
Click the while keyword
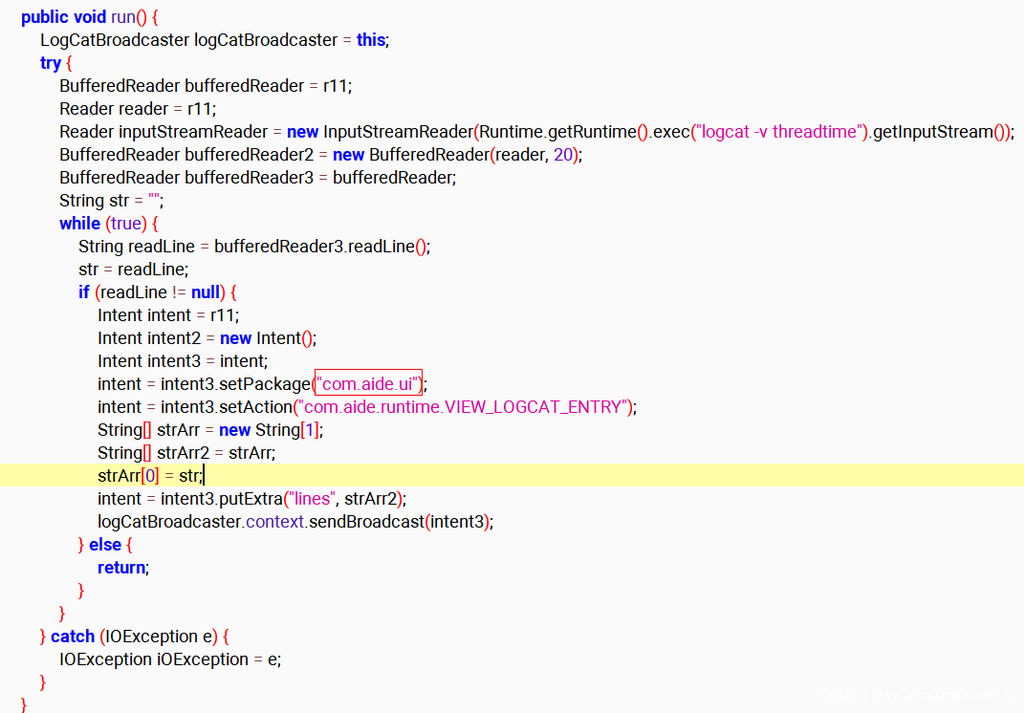click(80, 223)
